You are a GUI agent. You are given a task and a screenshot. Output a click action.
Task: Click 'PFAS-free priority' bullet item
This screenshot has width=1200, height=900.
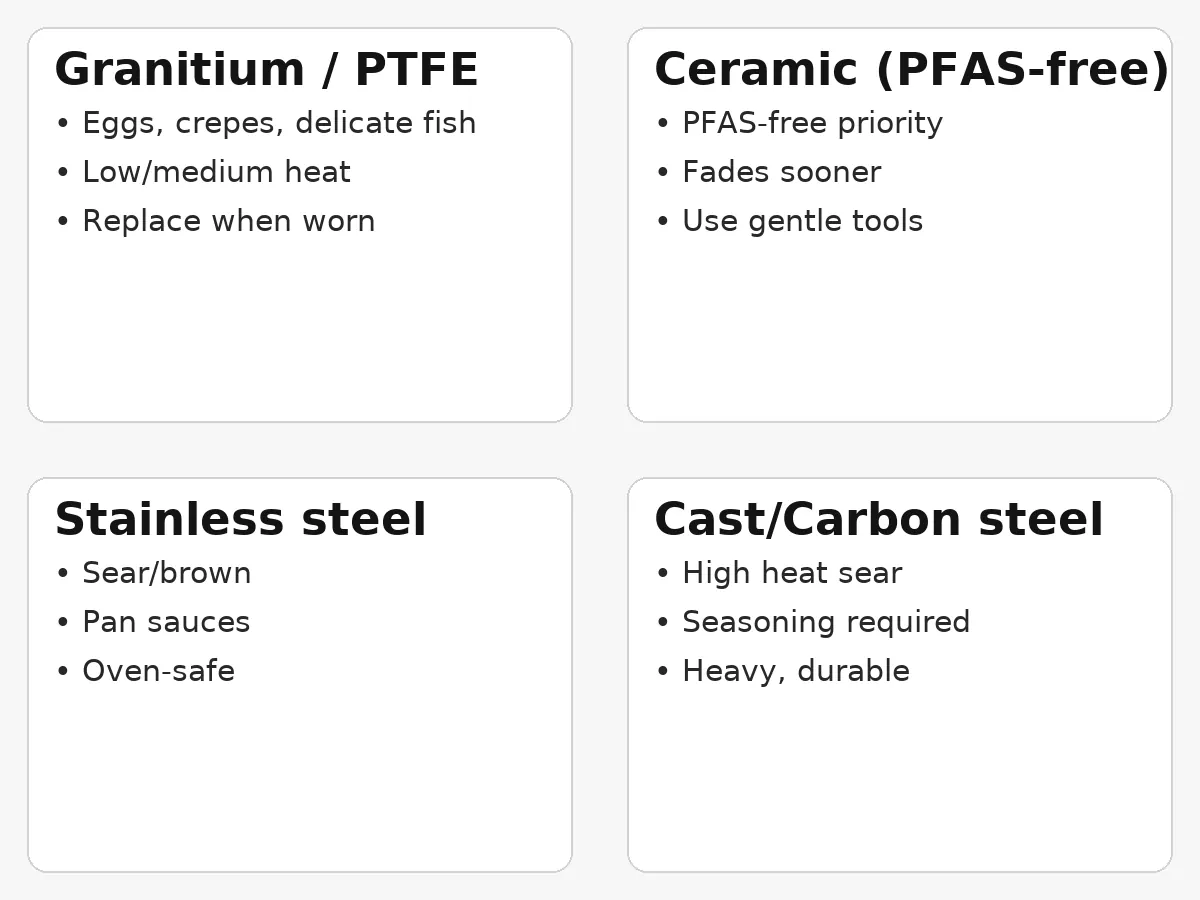click(812, 123)
